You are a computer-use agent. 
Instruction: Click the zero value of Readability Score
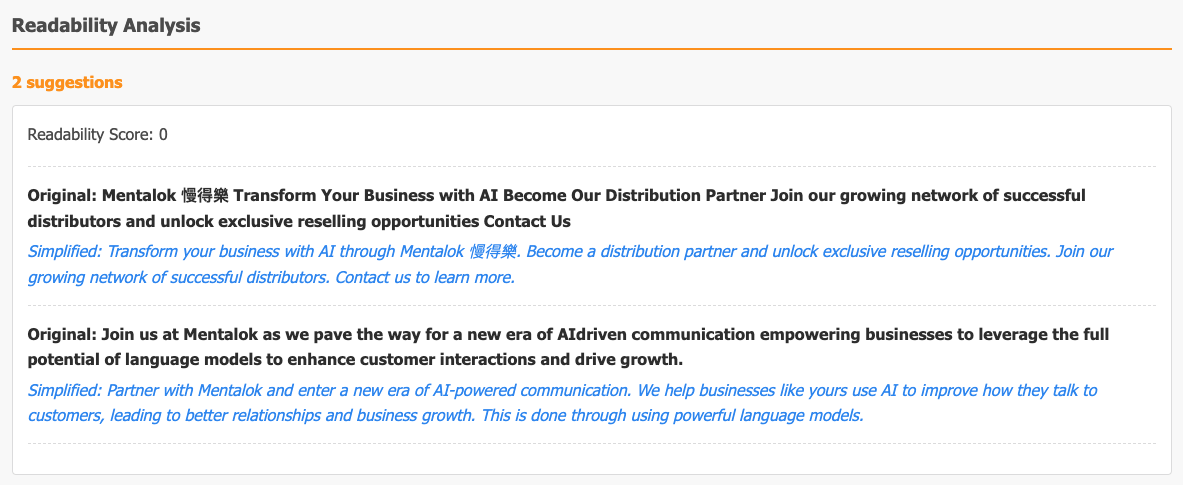(x=163, y=135)
